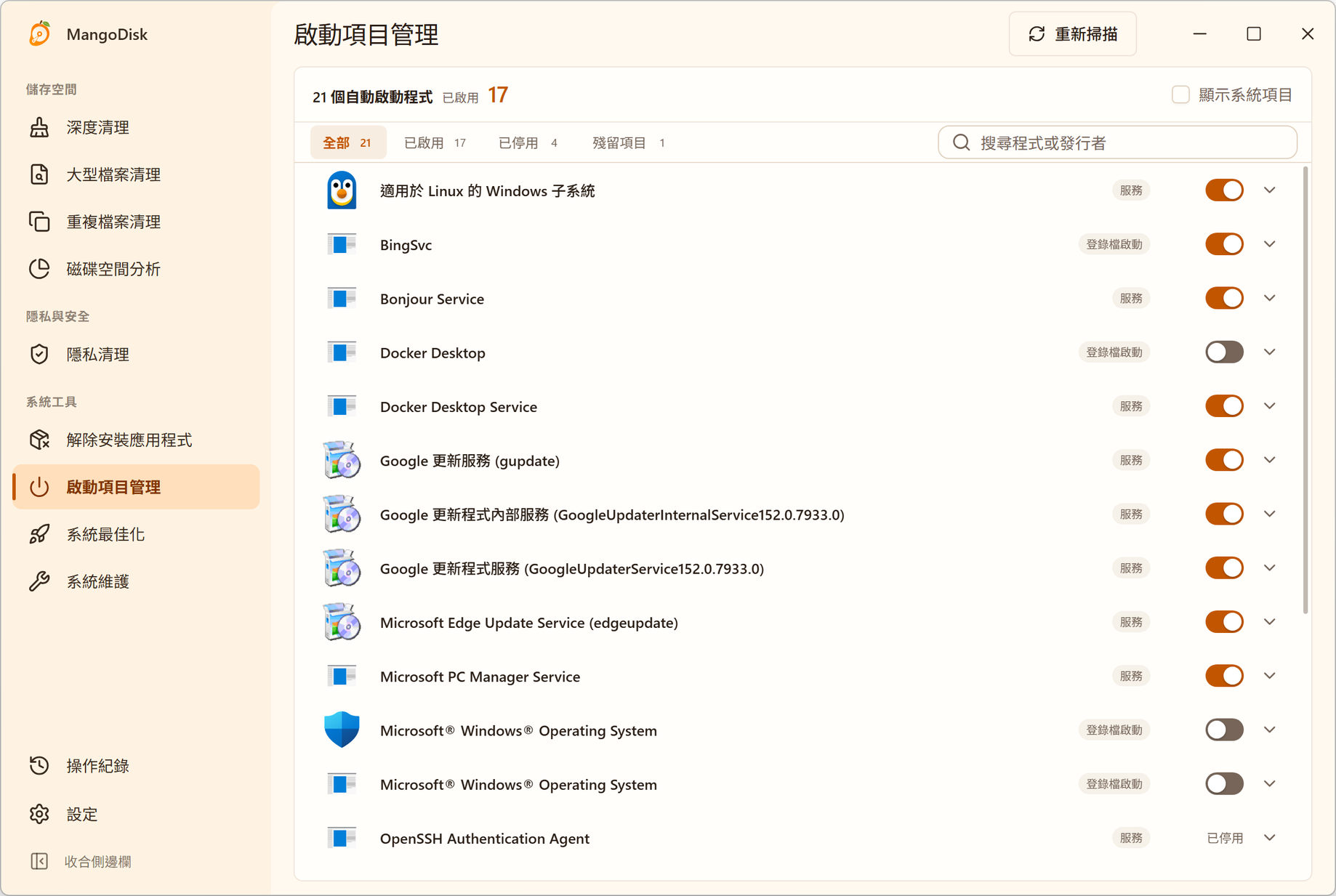Click the OpenSSH Authentication Agent icon
1336x896 pixels.
pos(342,838)
